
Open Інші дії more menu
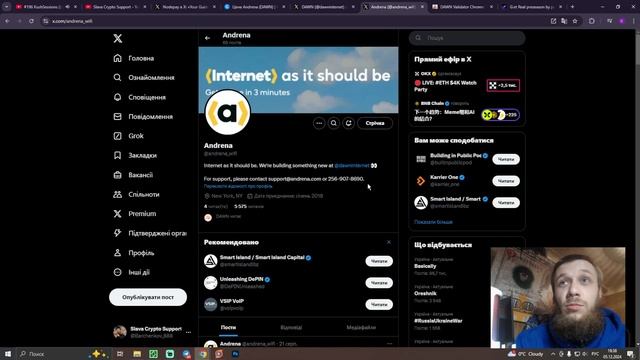tap(131, 272)
